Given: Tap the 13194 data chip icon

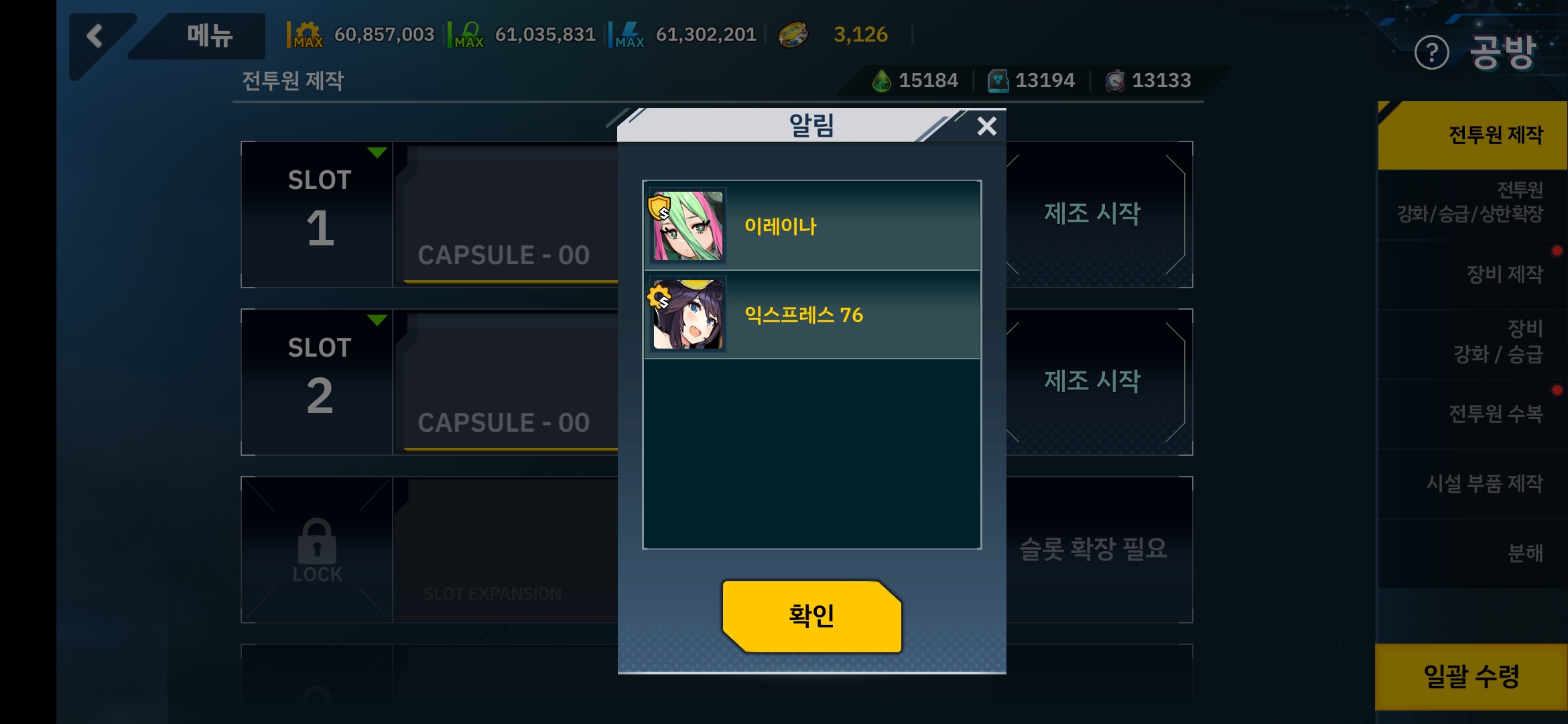Looking at the screenshot, I should 998,80.
